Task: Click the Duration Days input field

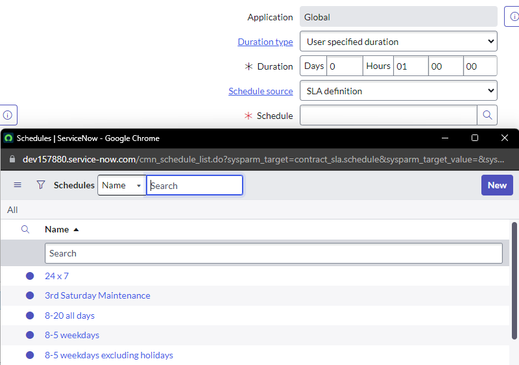Action: coord(345,66)
